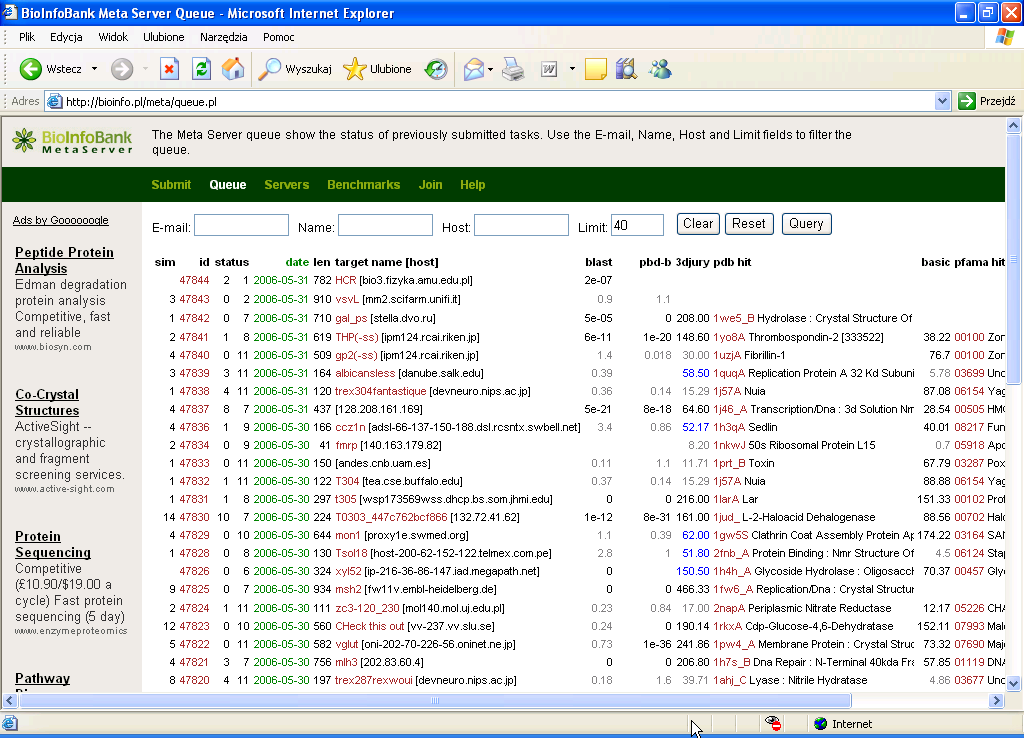Click the BioInfoBank Meta Server logo
The height and width of the screenshot is (738, 1024).
[x=72, y=141]
